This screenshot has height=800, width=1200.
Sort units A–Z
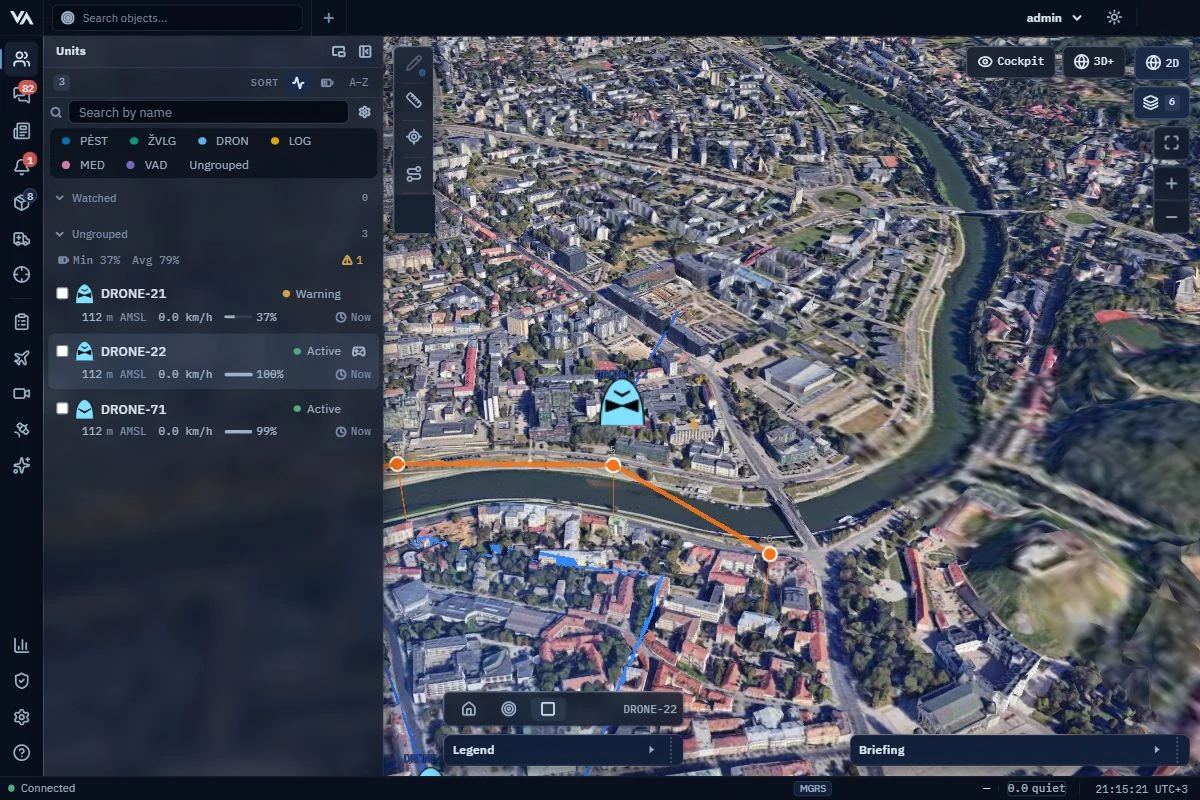(358, 82)
